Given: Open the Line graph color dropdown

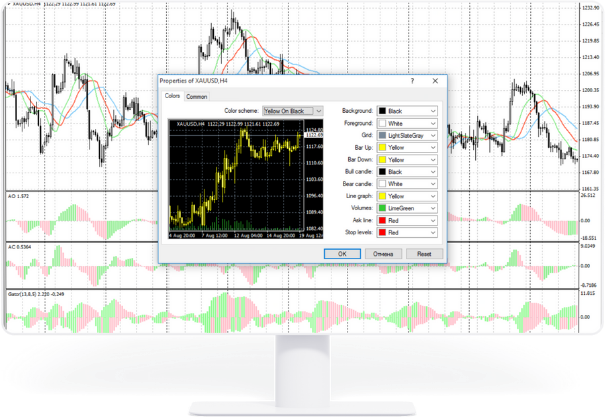Looking at the screenshot, I should pos(407,196).
